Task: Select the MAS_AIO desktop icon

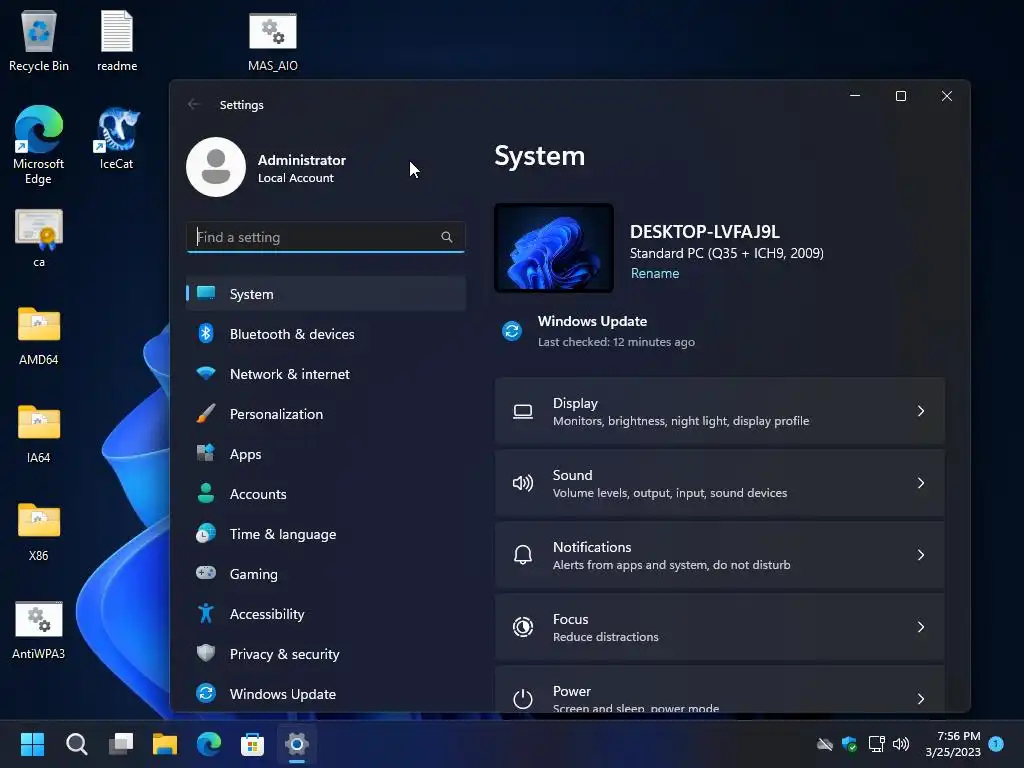Action: [273, 40]
